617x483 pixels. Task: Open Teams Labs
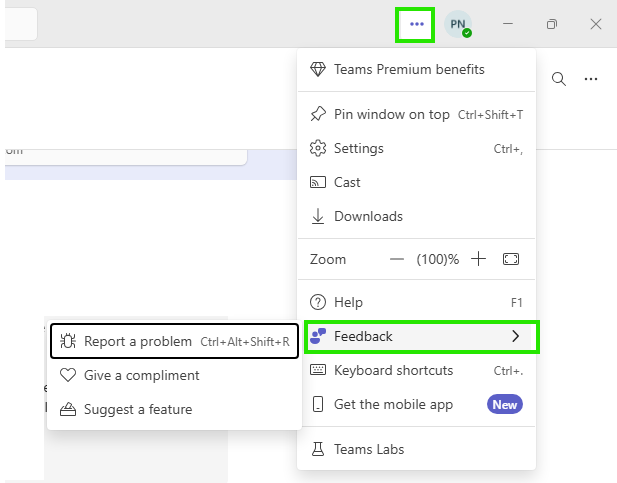point(417,449)
